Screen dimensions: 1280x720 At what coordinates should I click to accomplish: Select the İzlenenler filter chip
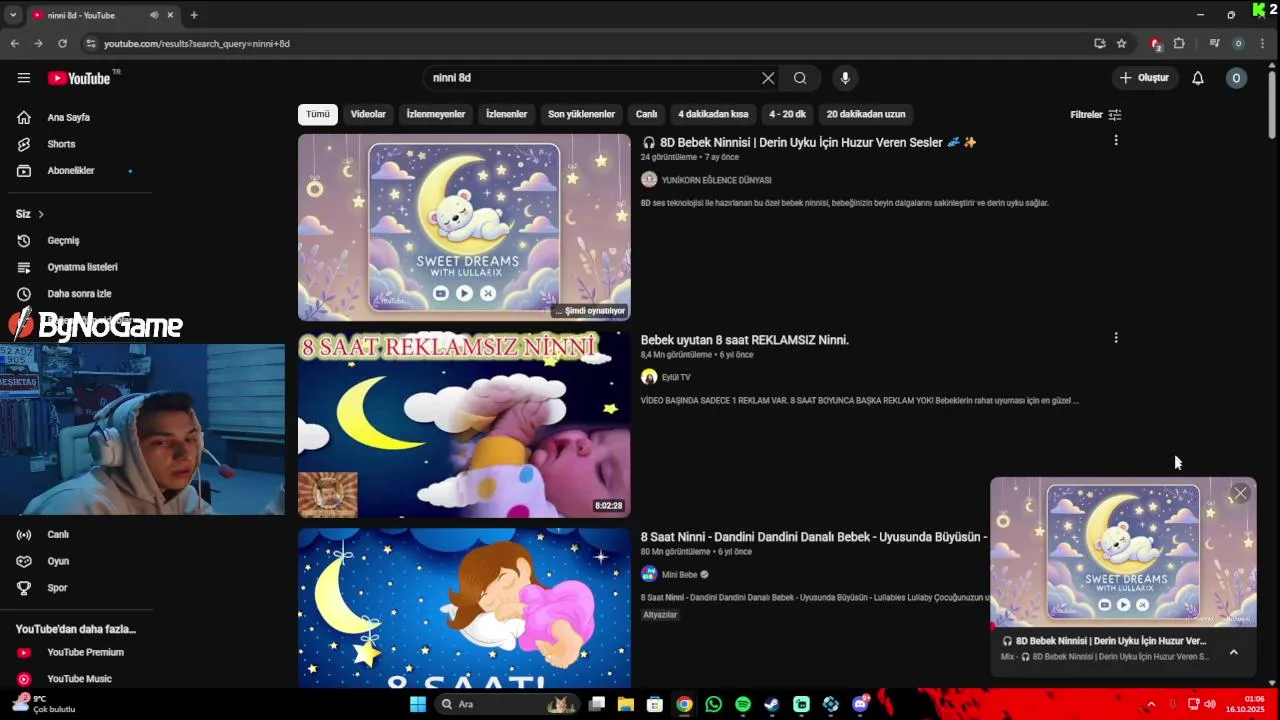click(506, 114)
